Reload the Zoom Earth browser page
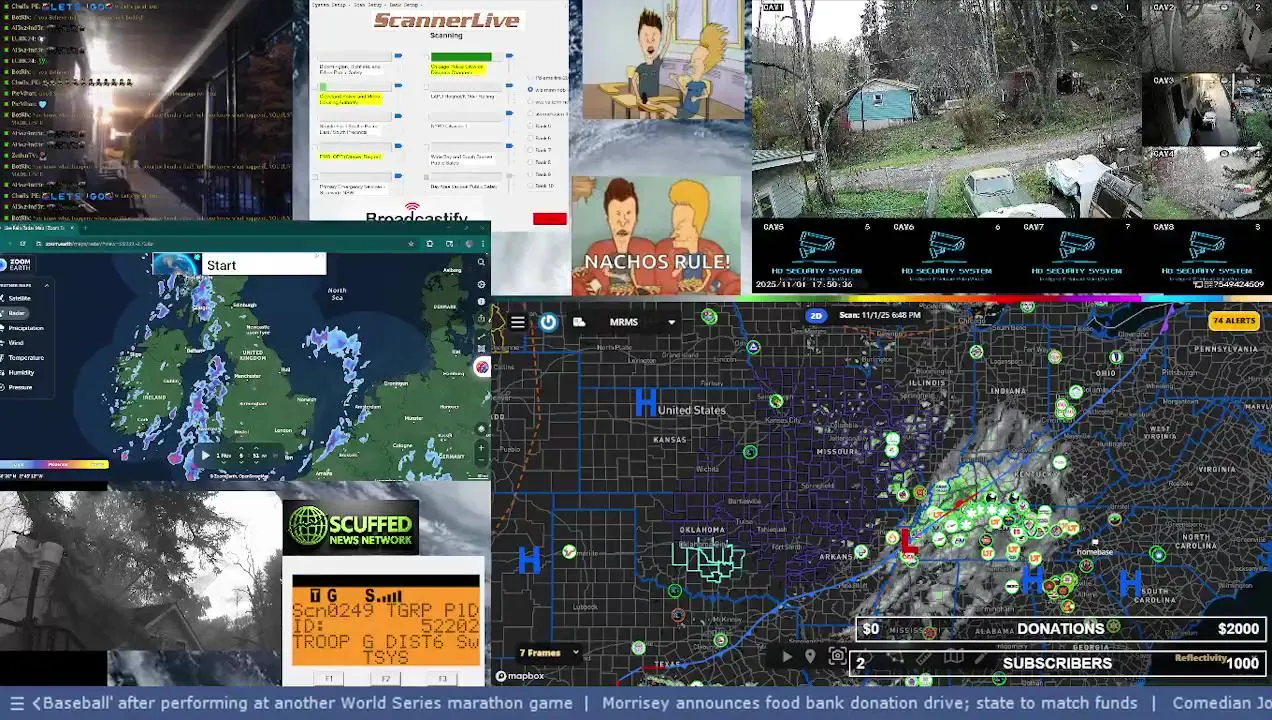Image resolution: width=1272 pixels, height=720 pixels. [22, 244]
